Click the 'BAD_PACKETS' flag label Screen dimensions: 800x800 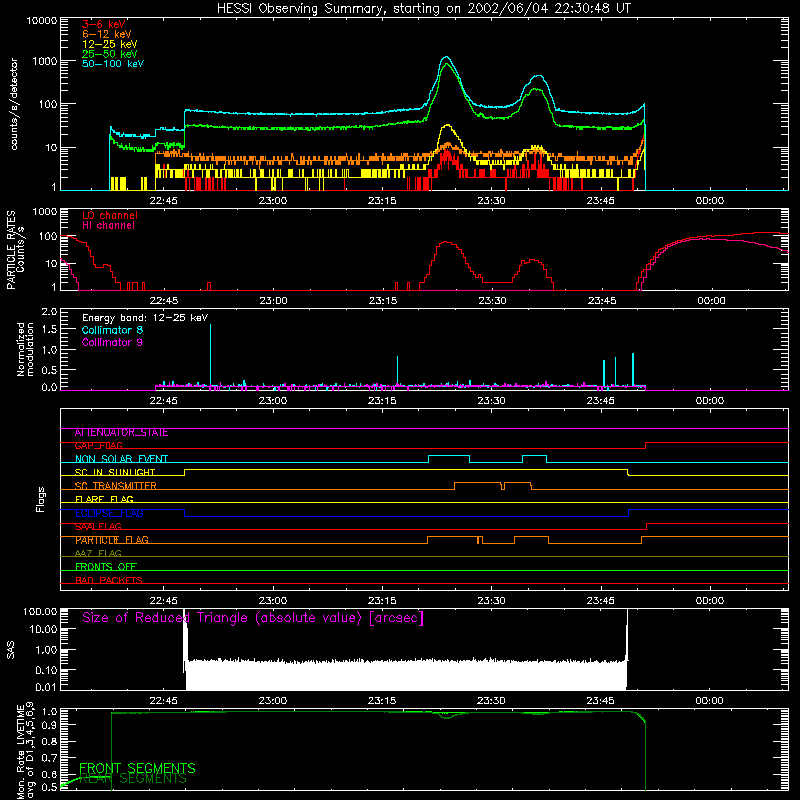coord(109,580)
